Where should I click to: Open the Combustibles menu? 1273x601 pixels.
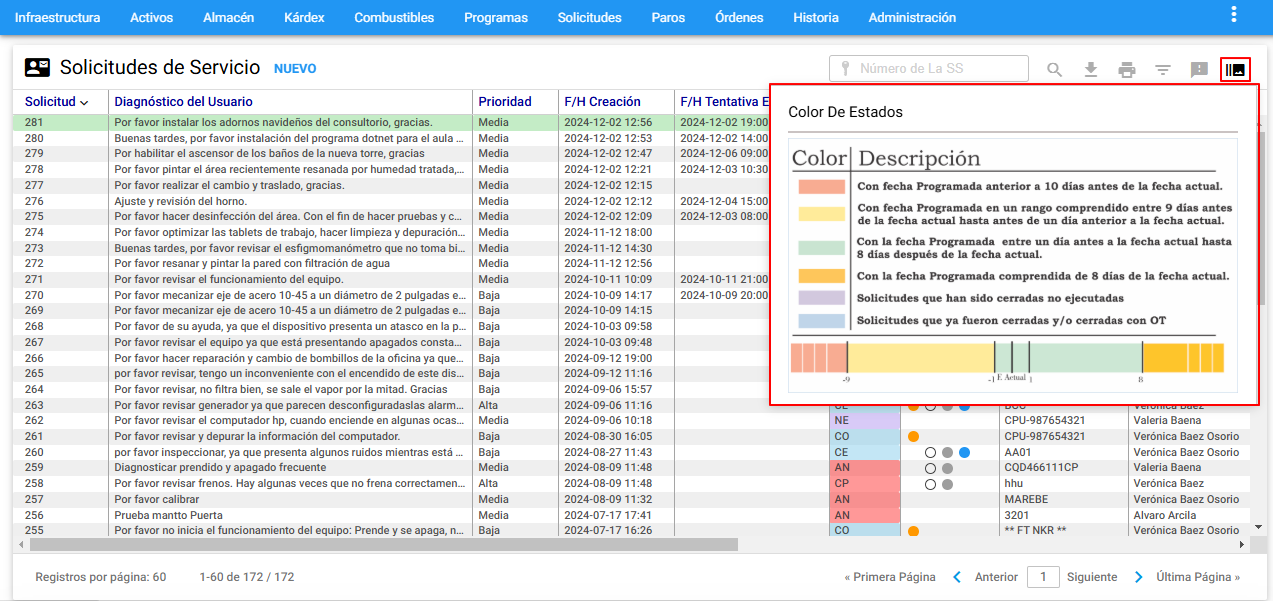[394, 17]
